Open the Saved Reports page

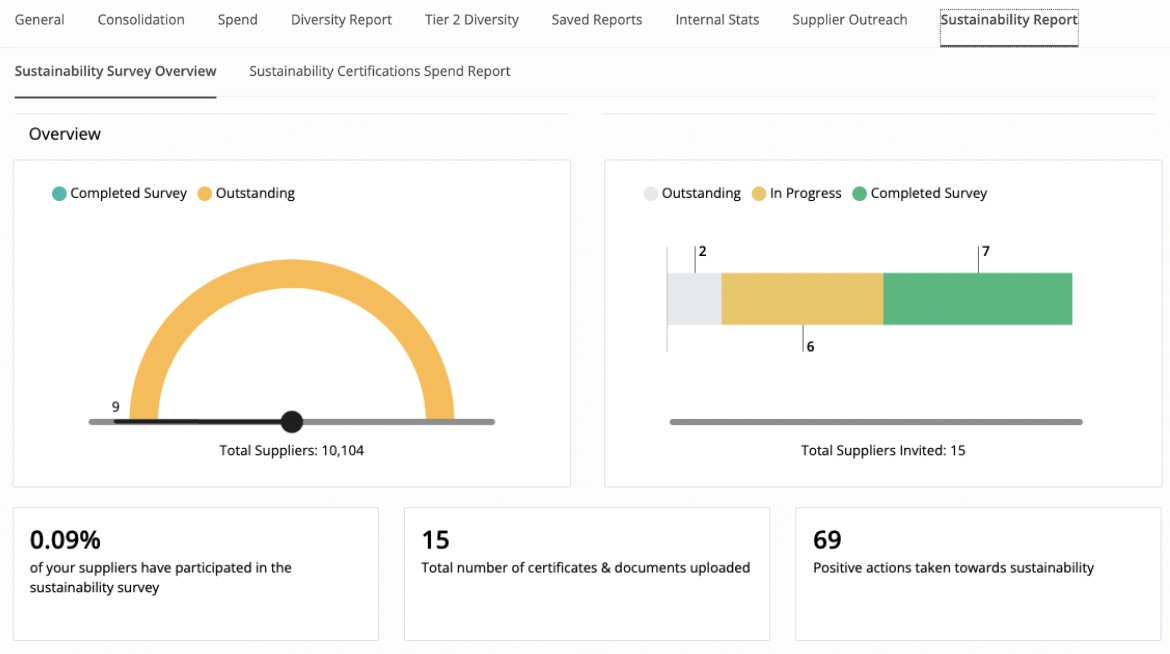596,19
